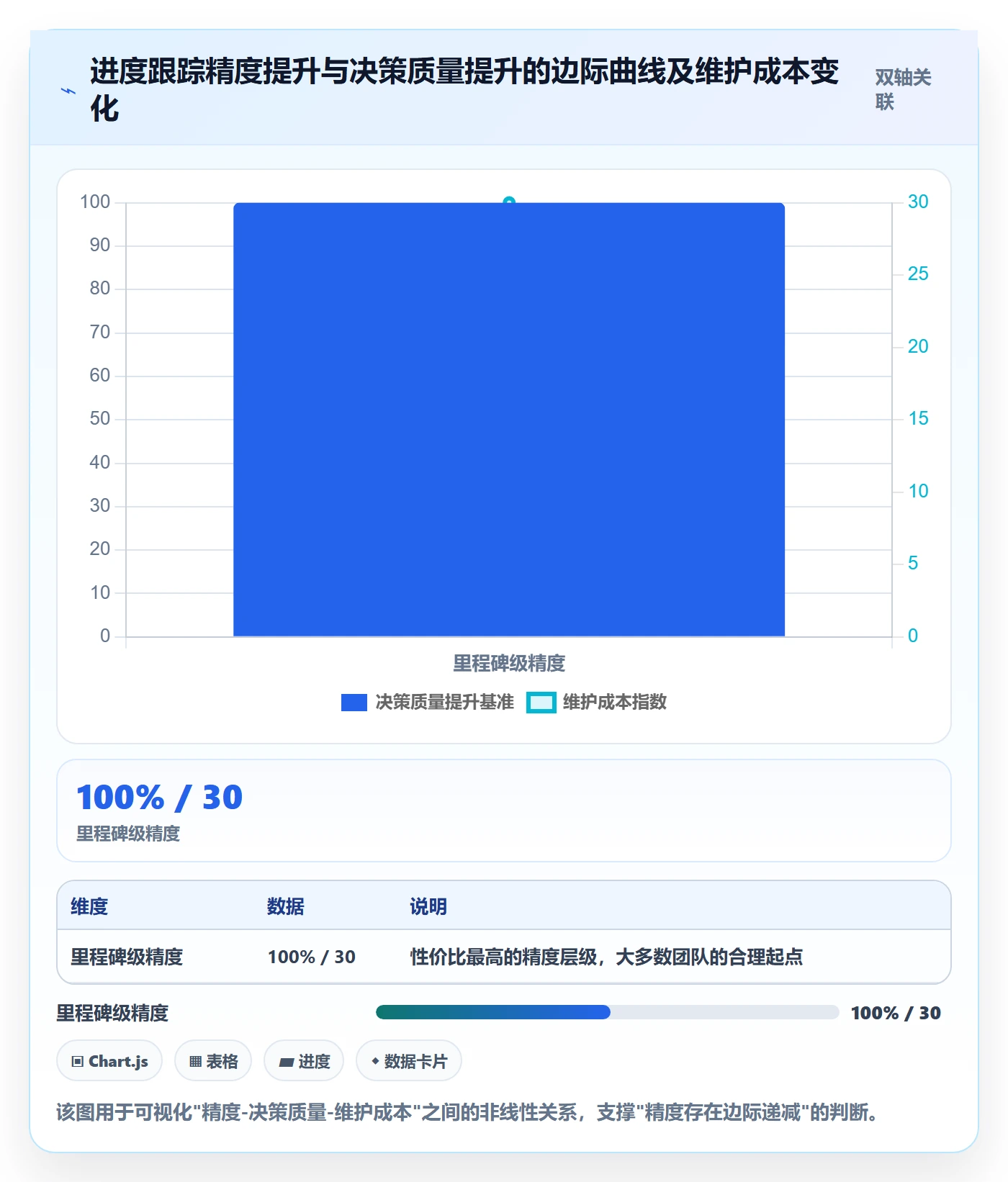Click table cell 里程碑级精度
Image resolution: width=1008 pixels, height=1182 pixels.
[x=127, y=957]
